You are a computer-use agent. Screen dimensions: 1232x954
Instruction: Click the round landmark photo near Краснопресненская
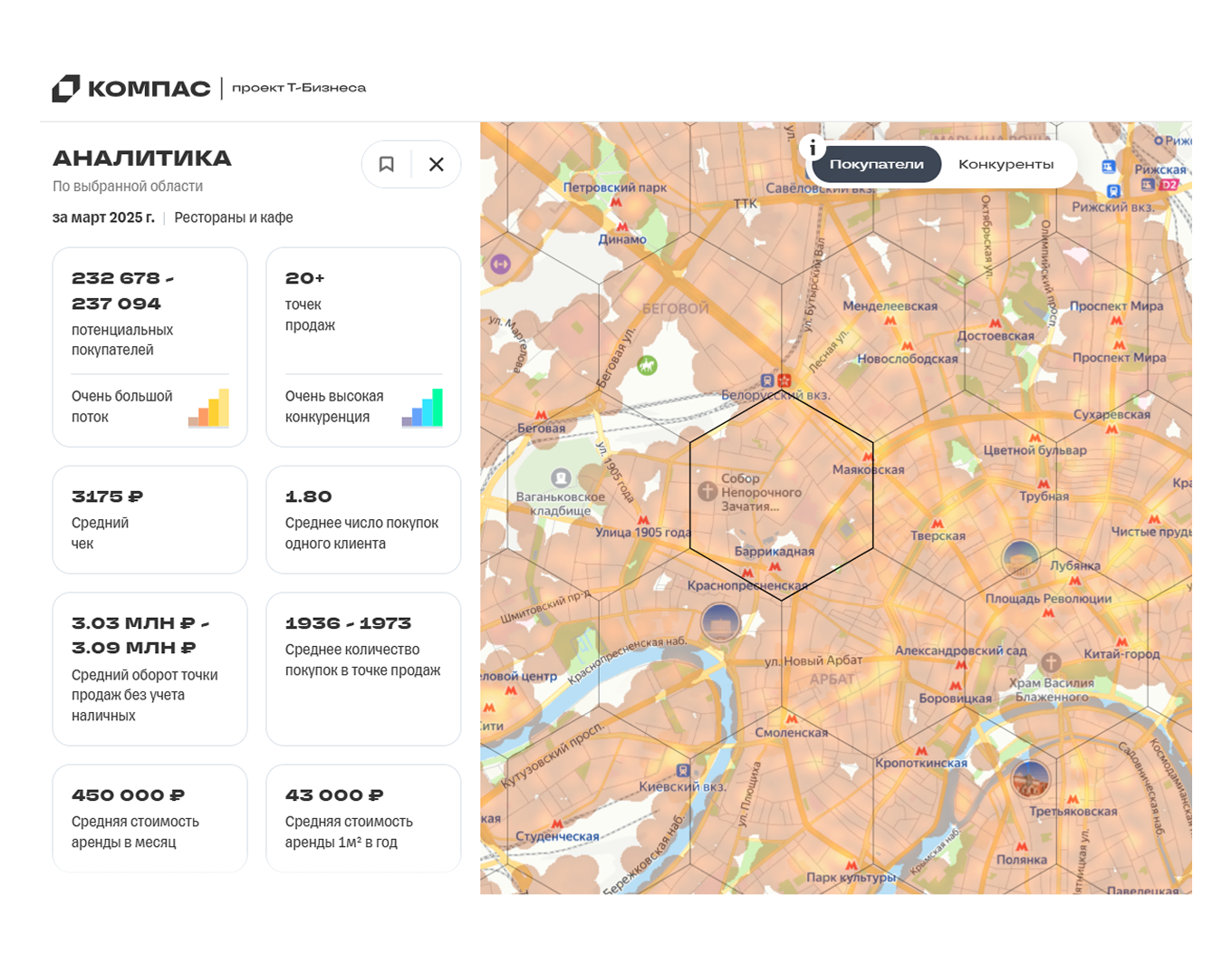coord(720,623)
